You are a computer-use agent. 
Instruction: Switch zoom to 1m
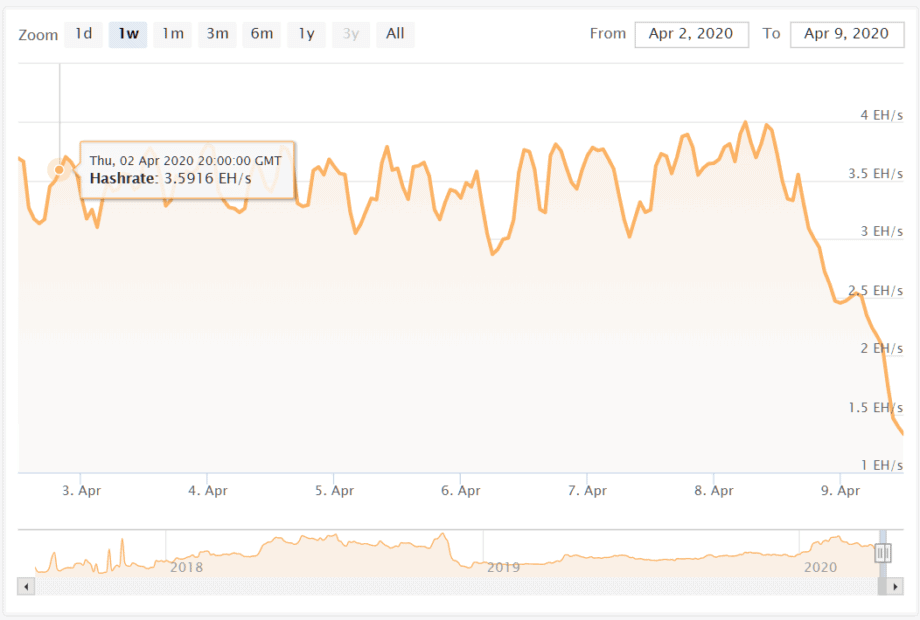[172, 34]
